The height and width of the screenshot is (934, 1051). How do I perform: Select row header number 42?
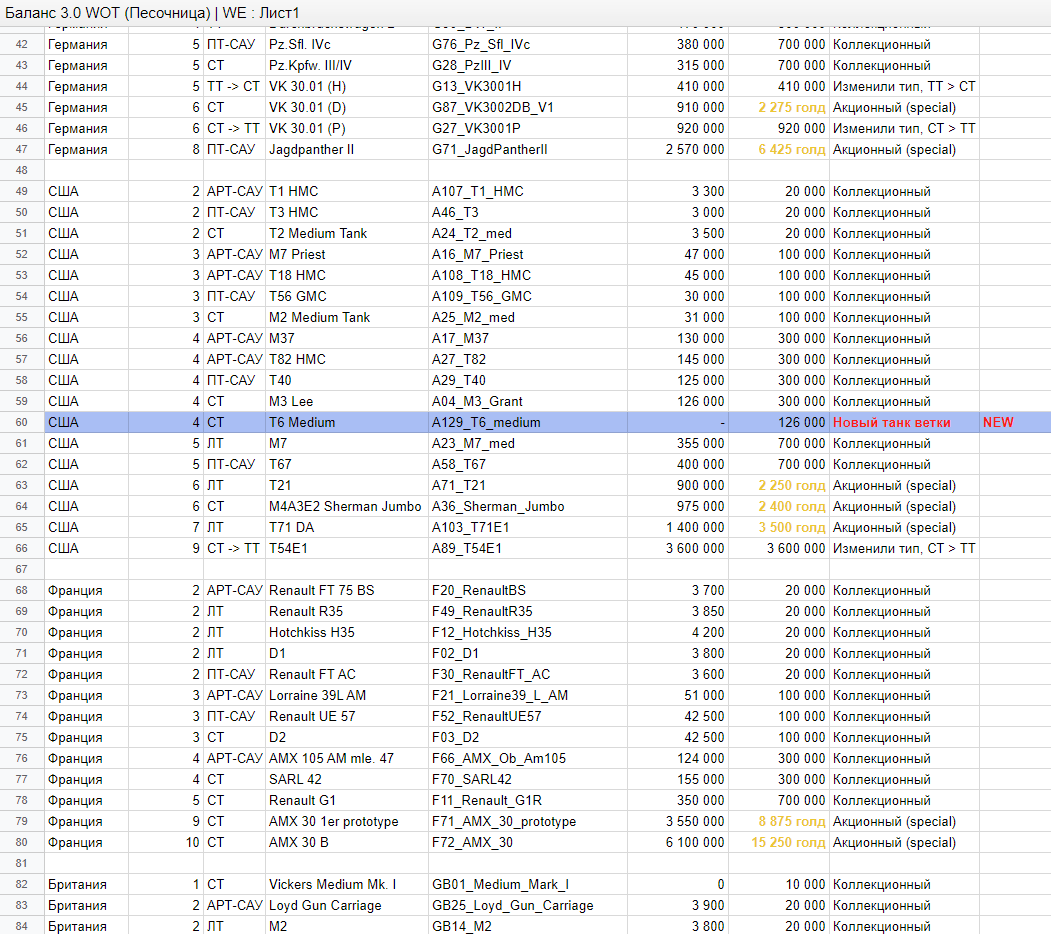[x=21, y=44]
